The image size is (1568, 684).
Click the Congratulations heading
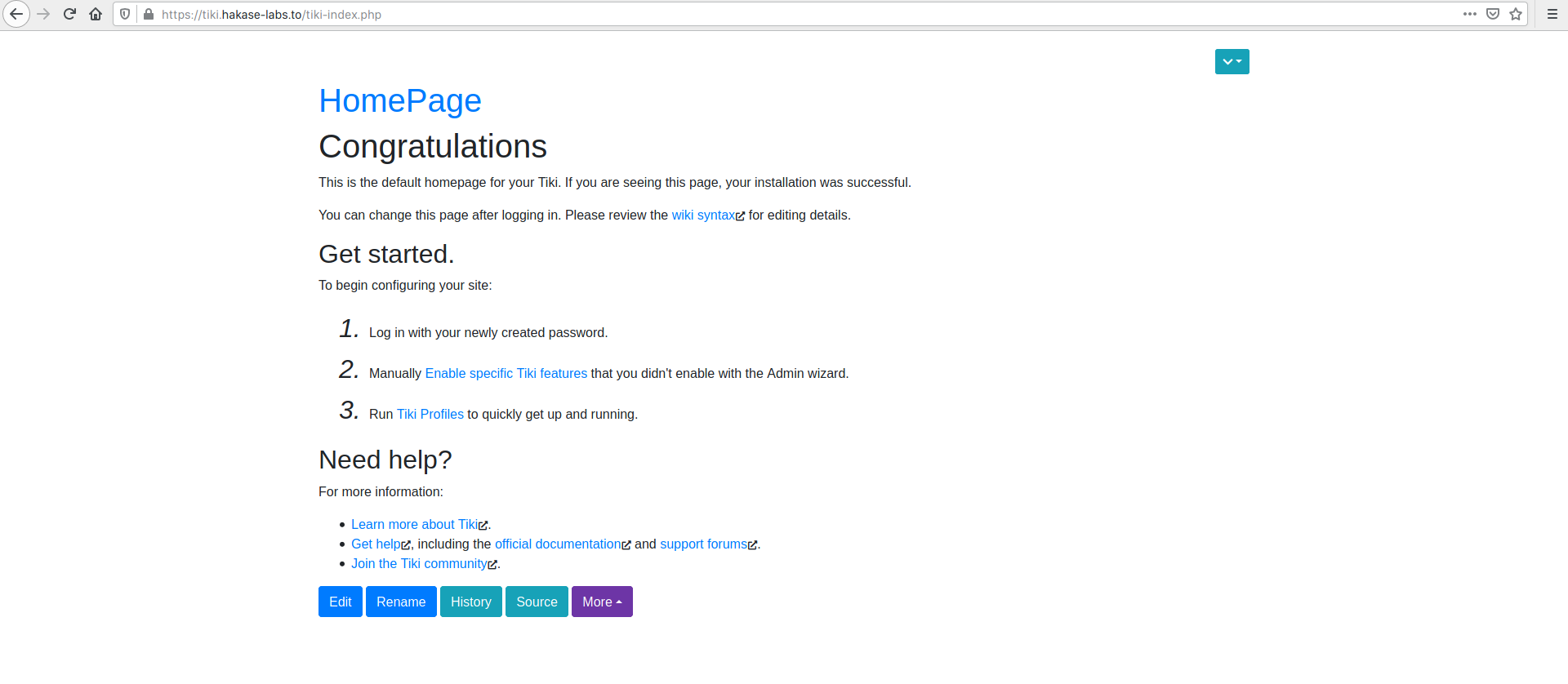pos(433,147)
